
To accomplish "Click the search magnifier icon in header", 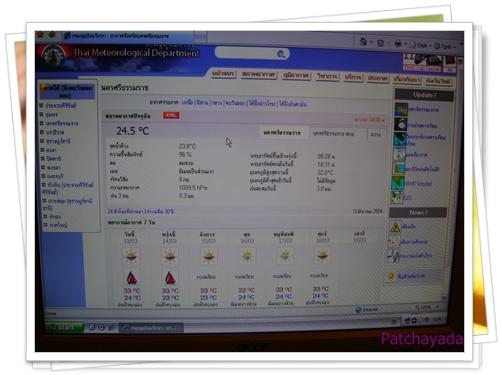I will pos(280,54).
